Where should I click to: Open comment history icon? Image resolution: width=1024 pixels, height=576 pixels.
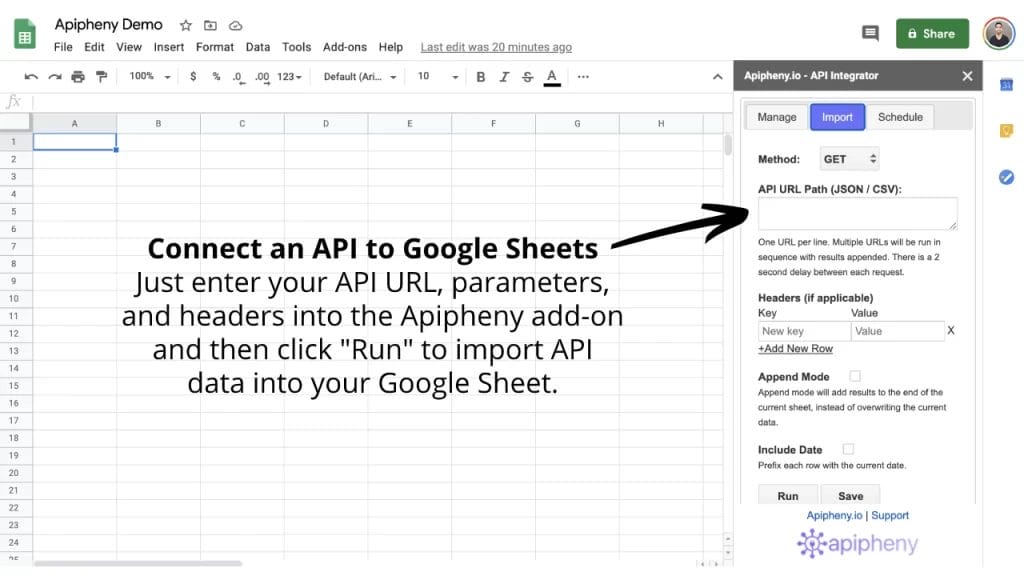(870, 33)
